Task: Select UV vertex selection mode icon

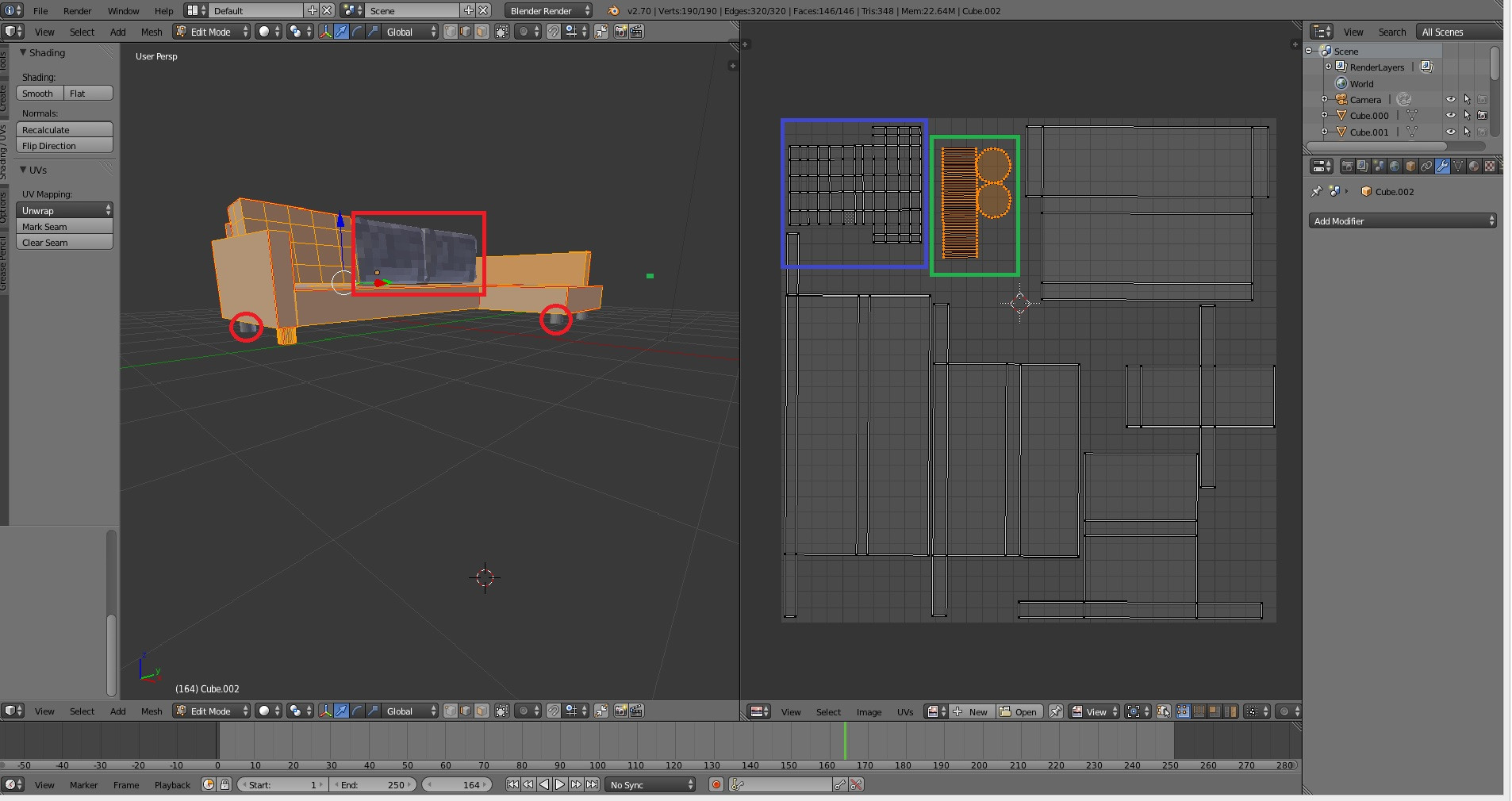Action: coord(1183,711)
